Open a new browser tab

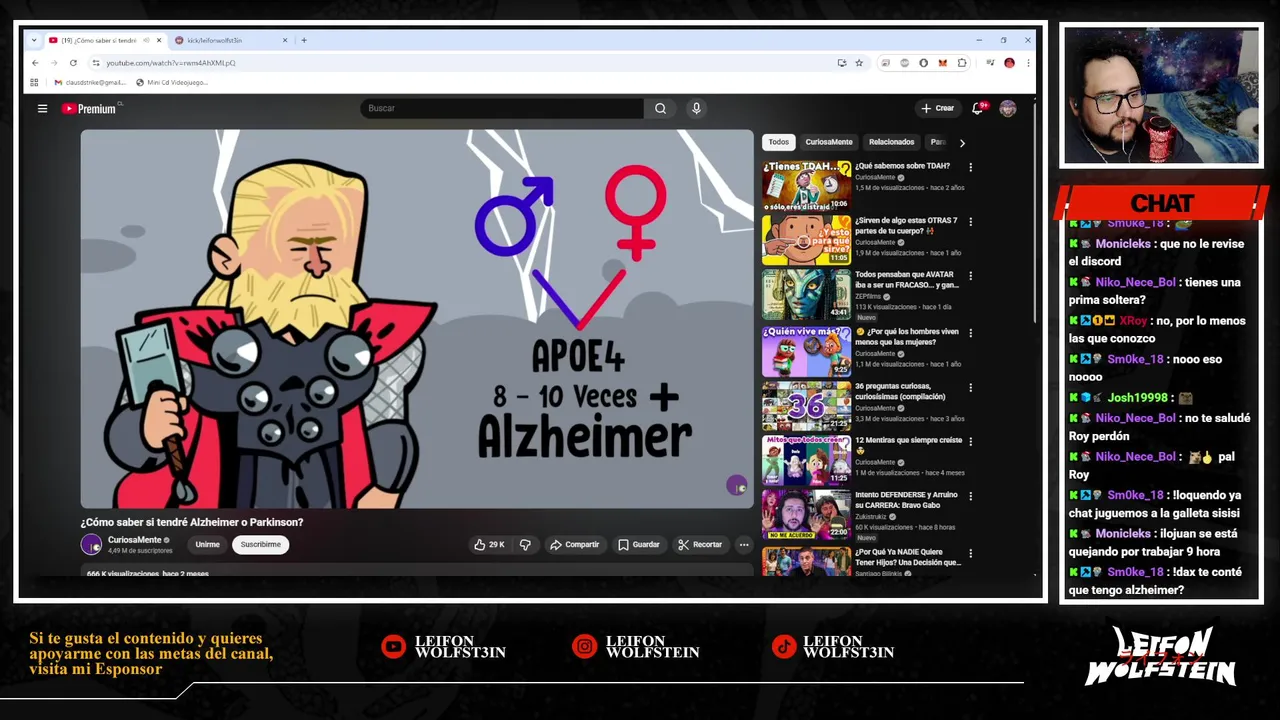[304, 40]
